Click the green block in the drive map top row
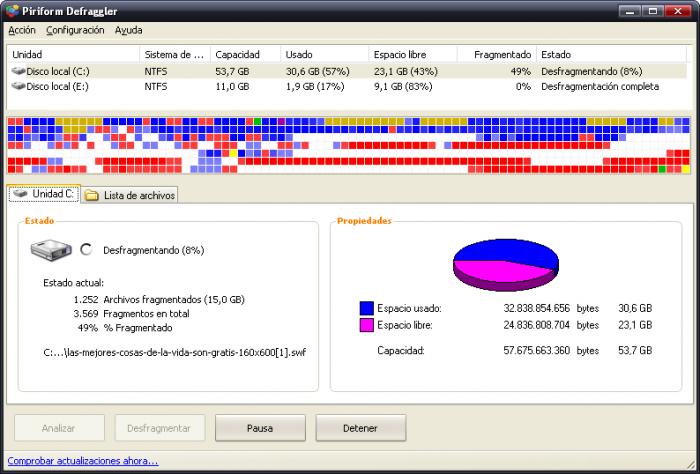This screenshot has width=700, height=474. (258, 121)
